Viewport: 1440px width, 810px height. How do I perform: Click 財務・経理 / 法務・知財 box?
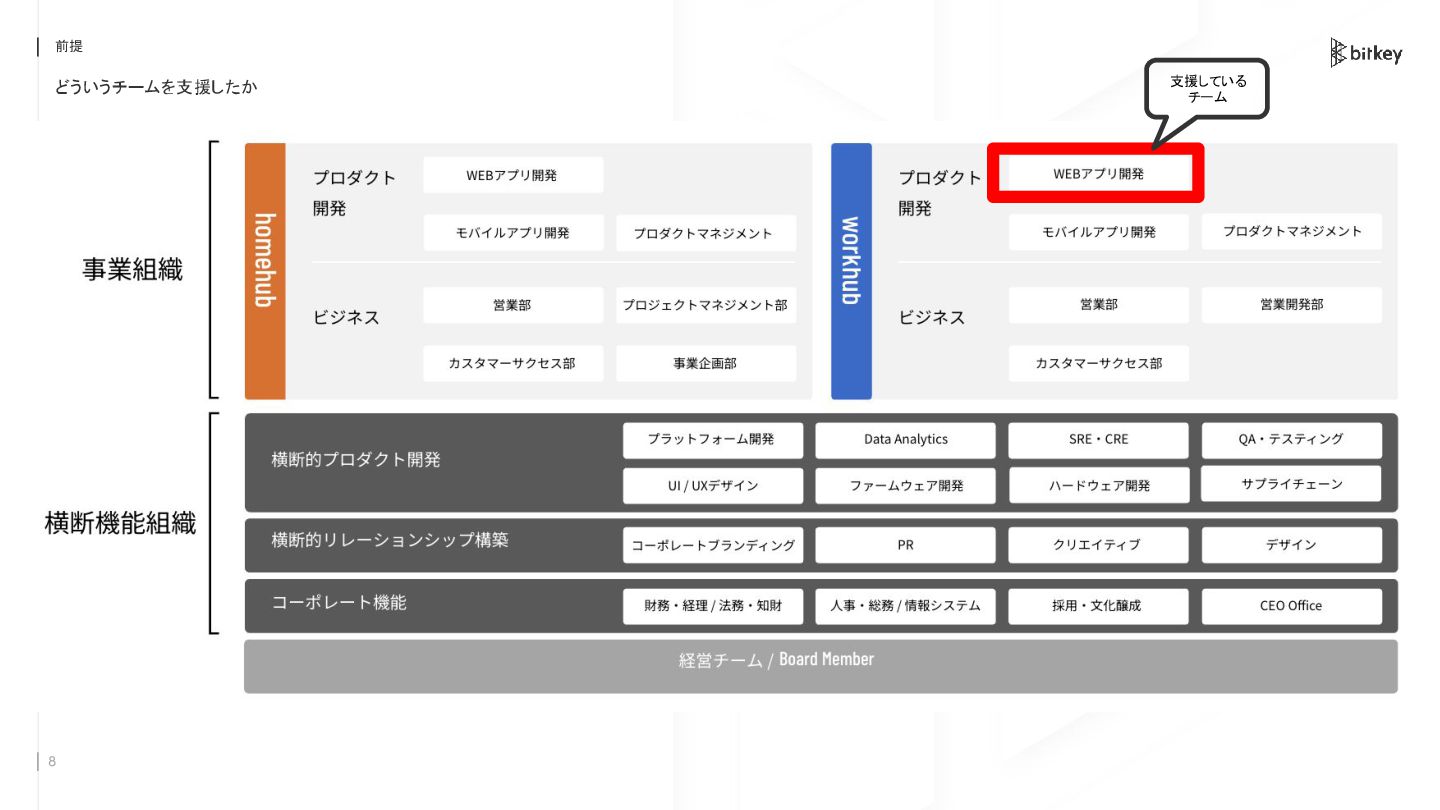coord(712,606)
